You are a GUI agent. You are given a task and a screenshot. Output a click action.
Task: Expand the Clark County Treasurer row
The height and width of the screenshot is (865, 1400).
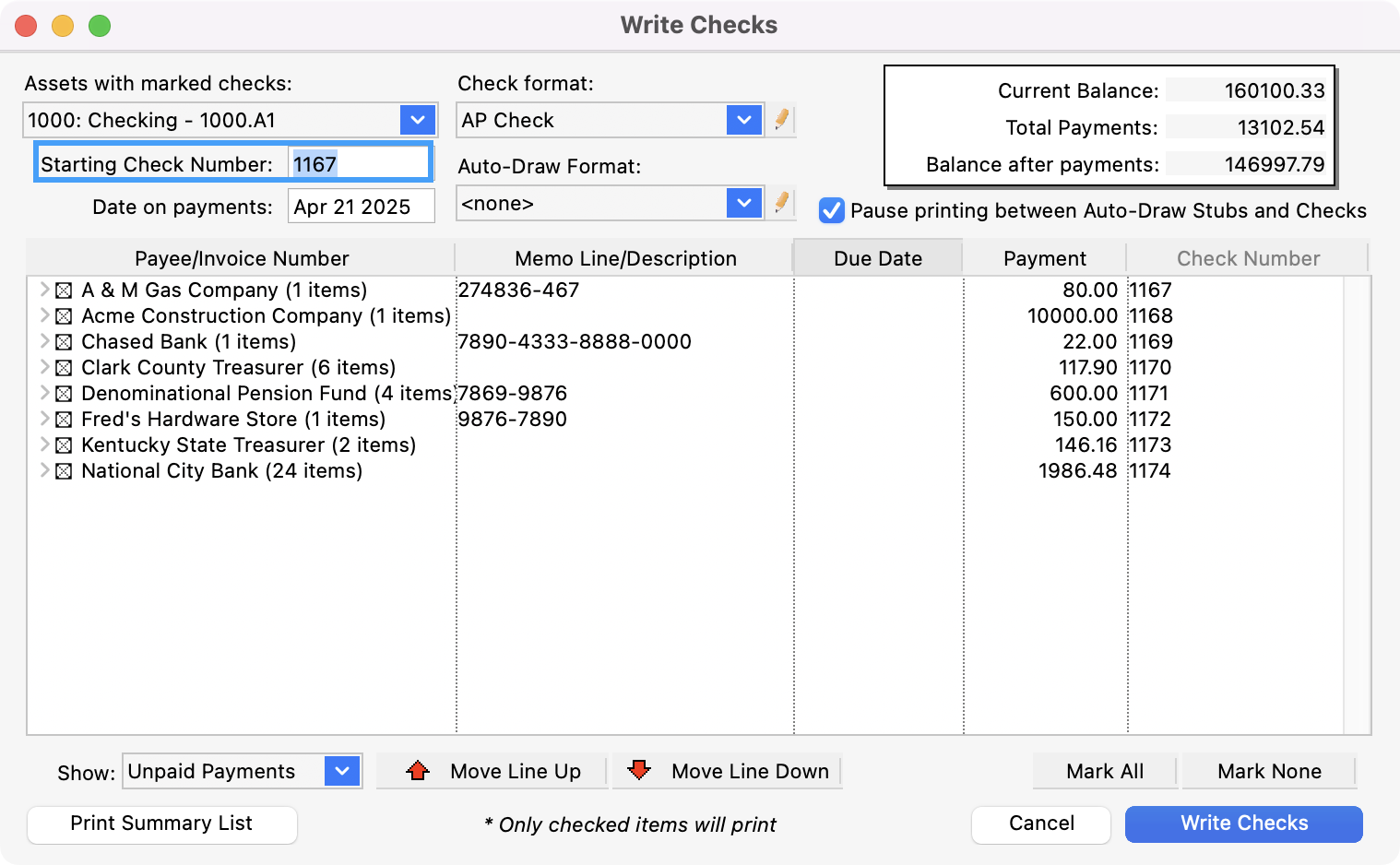pyautogui.click(x=44, y=367)
